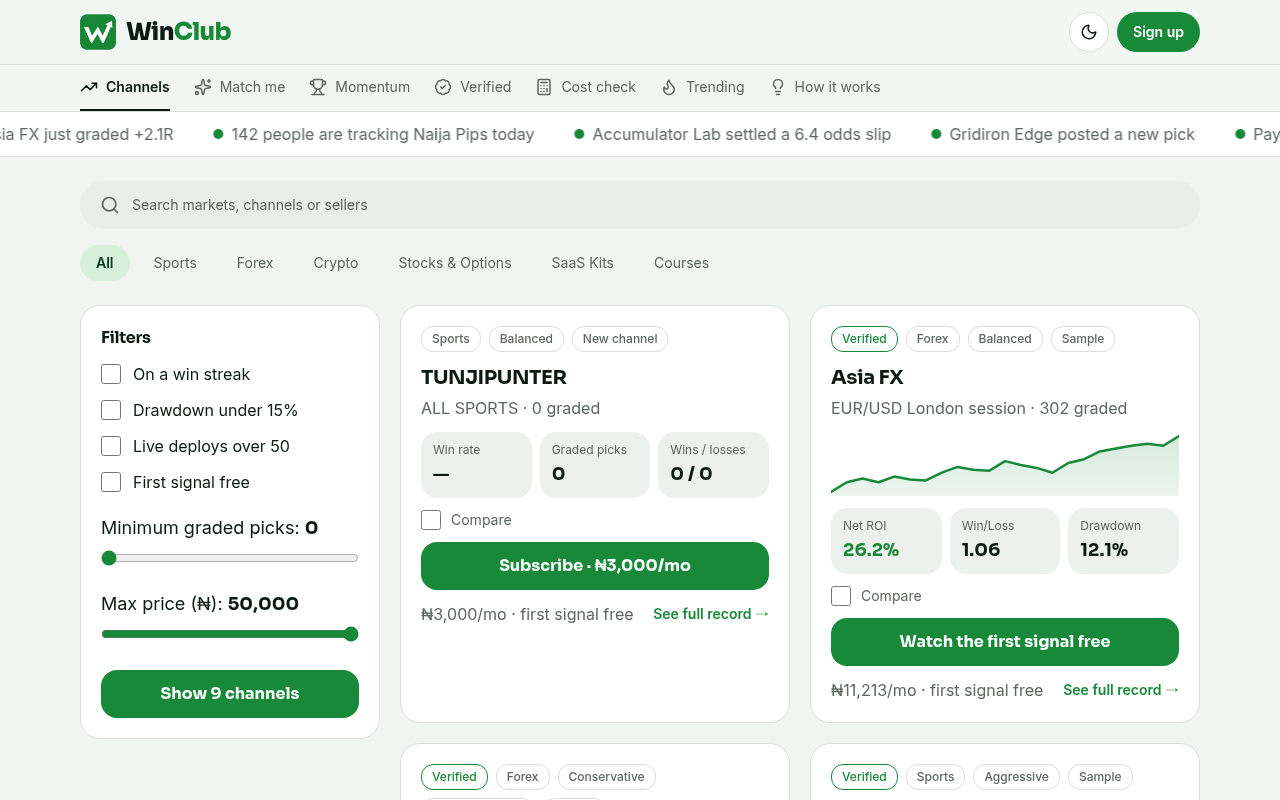Go to Cost check tab
The width and height of the screenshot is (1280, 800).
(x=586, y=87)
